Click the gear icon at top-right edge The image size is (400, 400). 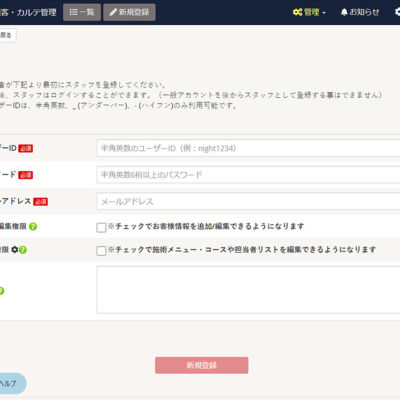point(397,12)
